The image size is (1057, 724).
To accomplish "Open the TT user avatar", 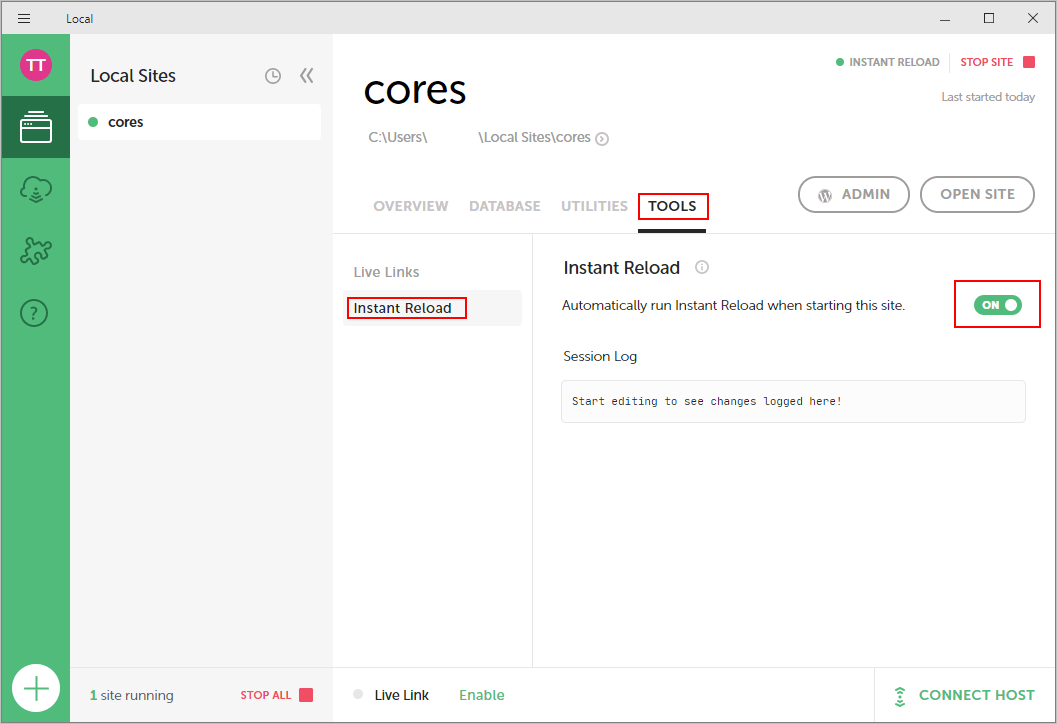I will [36, 65].
